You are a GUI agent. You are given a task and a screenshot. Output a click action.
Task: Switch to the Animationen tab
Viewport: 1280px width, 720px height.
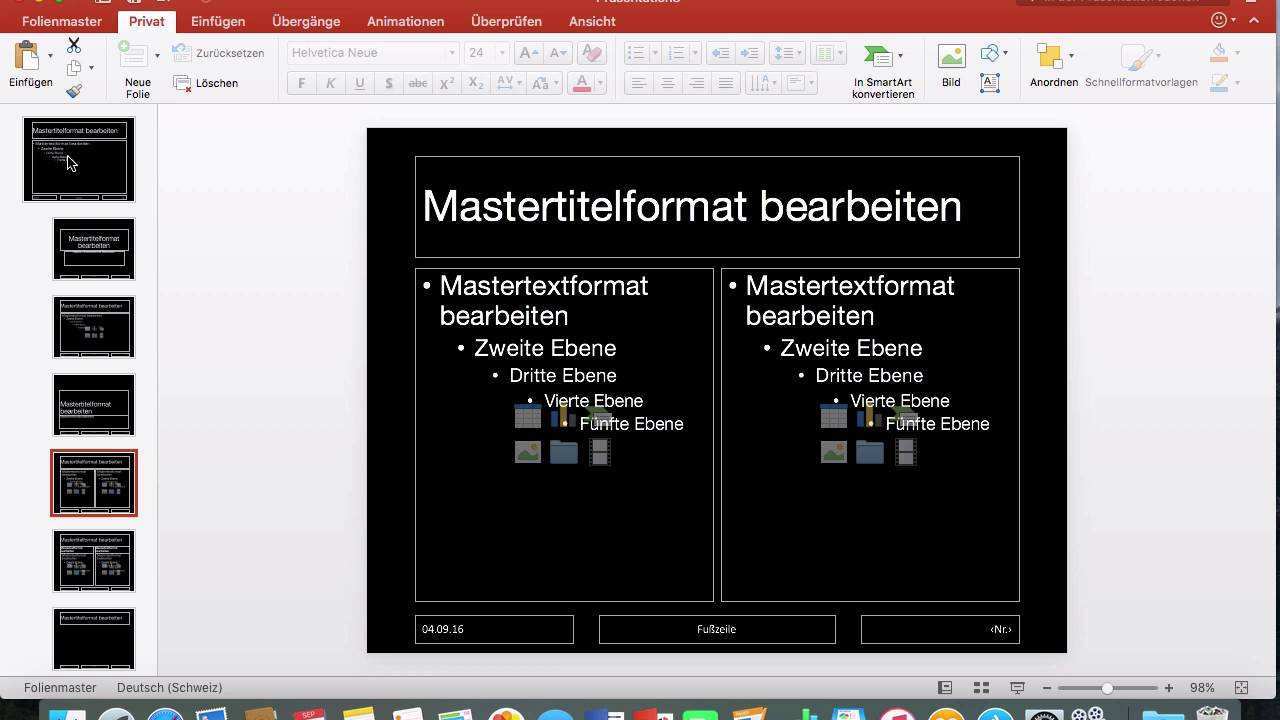[x=405, y=21]
